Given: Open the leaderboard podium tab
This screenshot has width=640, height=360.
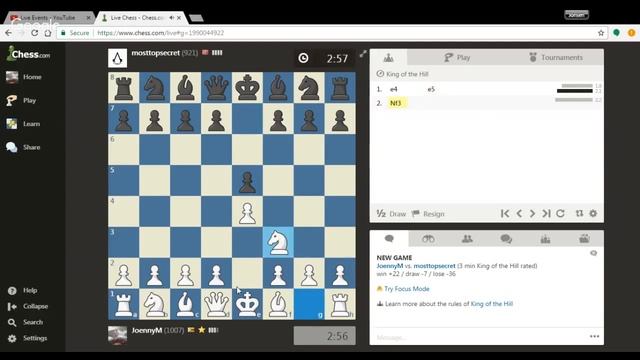Looking at the screenshot, I should coord(545,238).
